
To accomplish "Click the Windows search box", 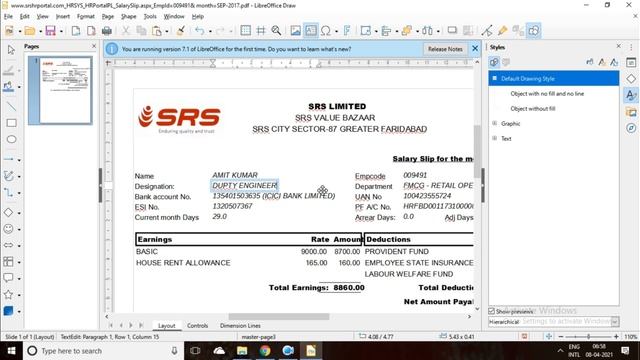I will pos(104,351).
